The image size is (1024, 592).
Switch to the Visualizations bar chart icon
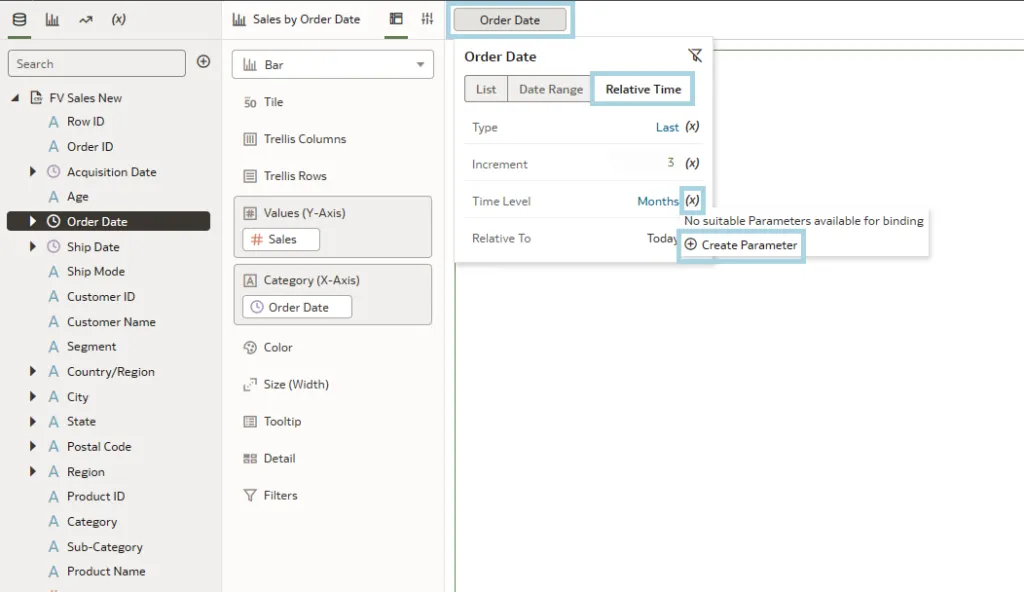coord(52,19)
